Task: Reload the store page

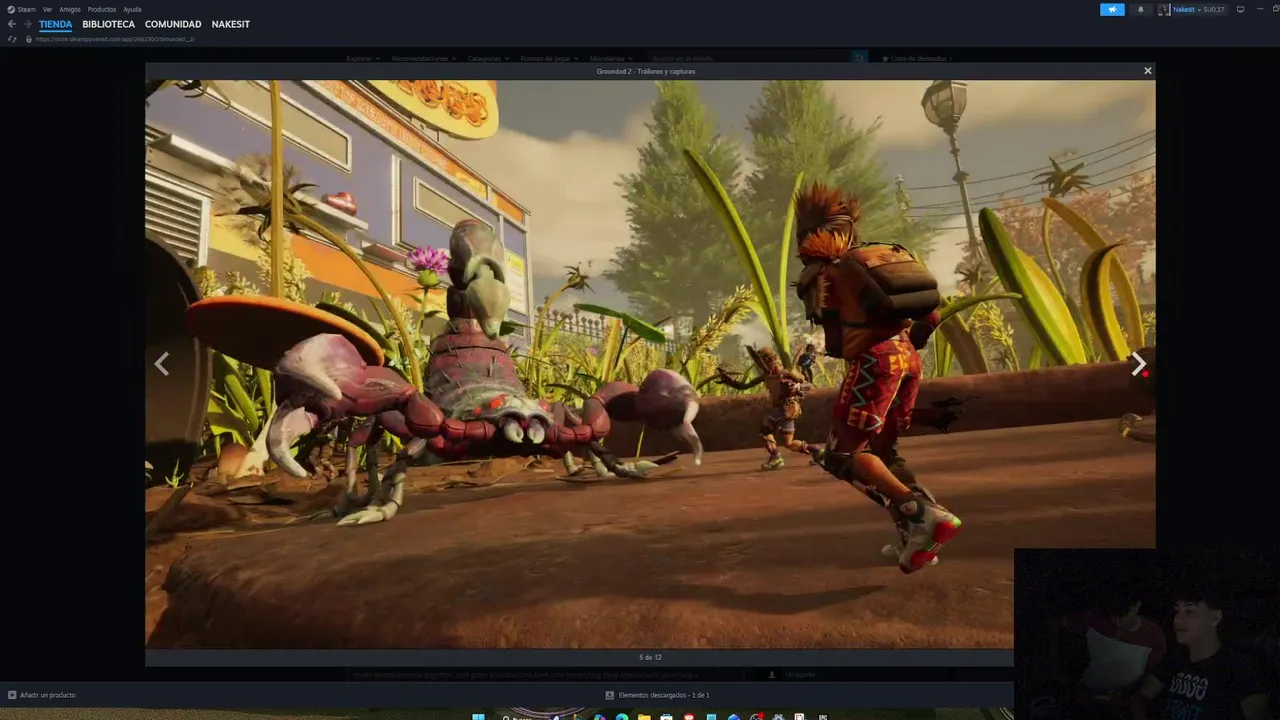Action: pyautogui.click(x=12, y=39)
